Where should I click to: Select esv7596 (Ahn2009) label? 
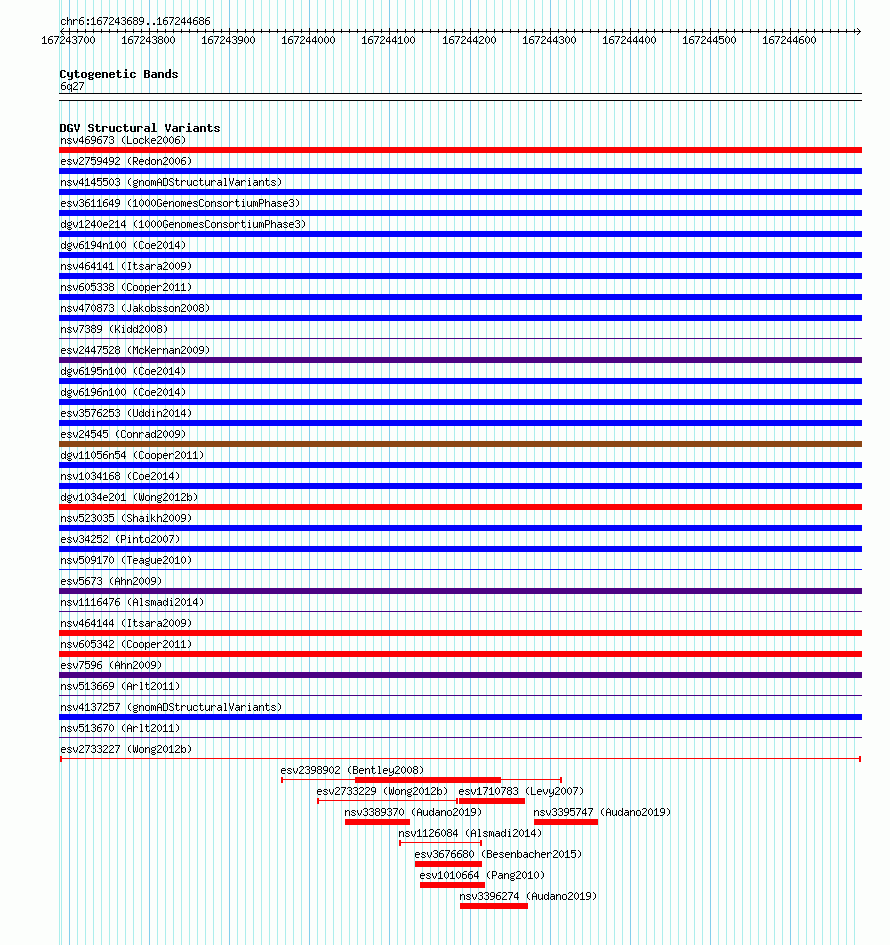pyautogui.click(x=111, y=665)
